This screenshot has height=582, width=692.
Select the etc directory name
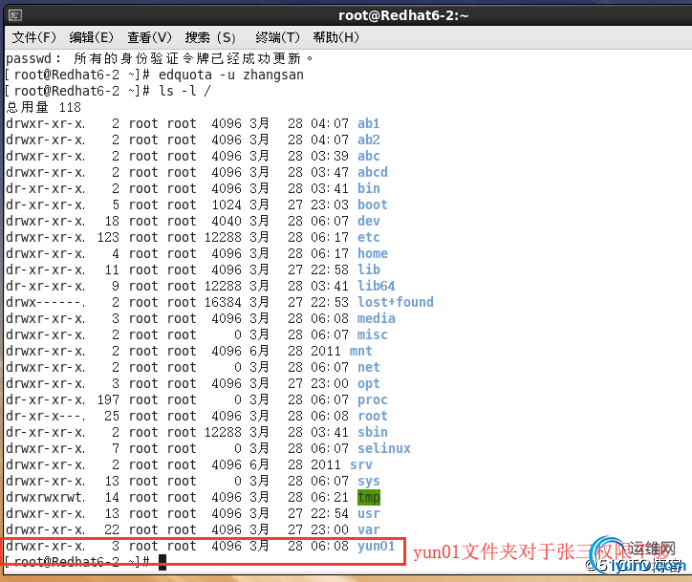point(369,237)
